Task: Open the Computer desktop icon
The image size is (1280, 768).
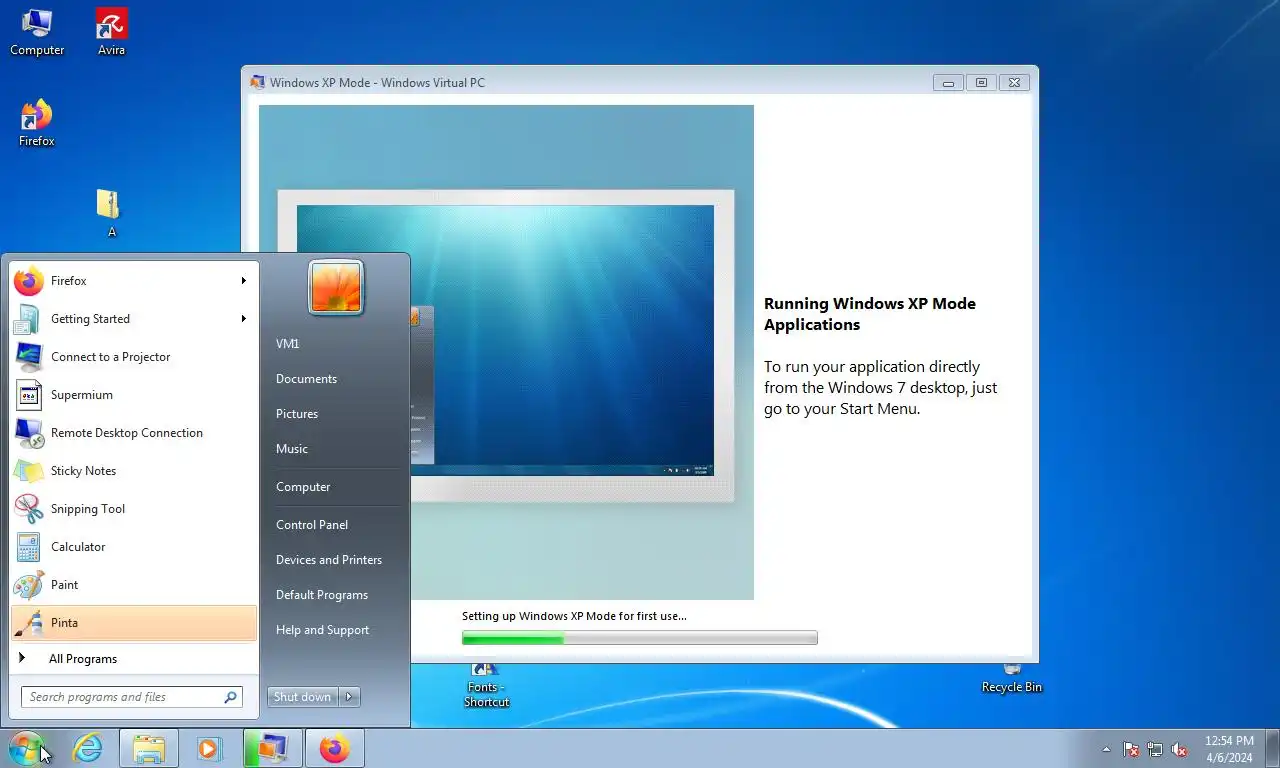Action: (x=37, y=32)
